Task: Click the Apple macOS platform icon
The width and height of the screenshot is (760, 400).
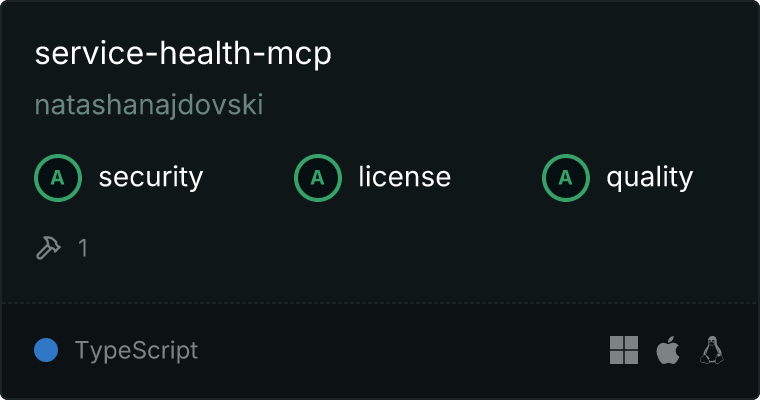Action: point(668,350)
